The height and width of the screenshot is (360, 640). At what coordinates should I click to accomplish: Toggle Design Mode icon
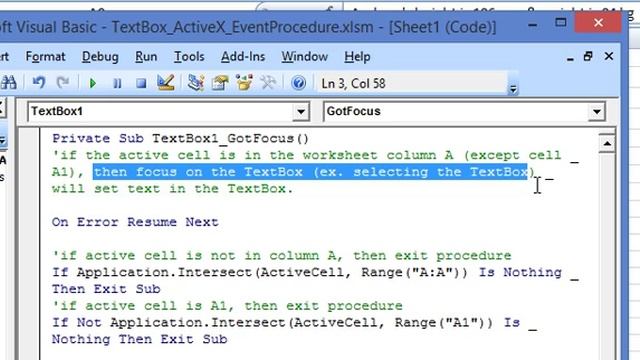[x=166, y=83]
